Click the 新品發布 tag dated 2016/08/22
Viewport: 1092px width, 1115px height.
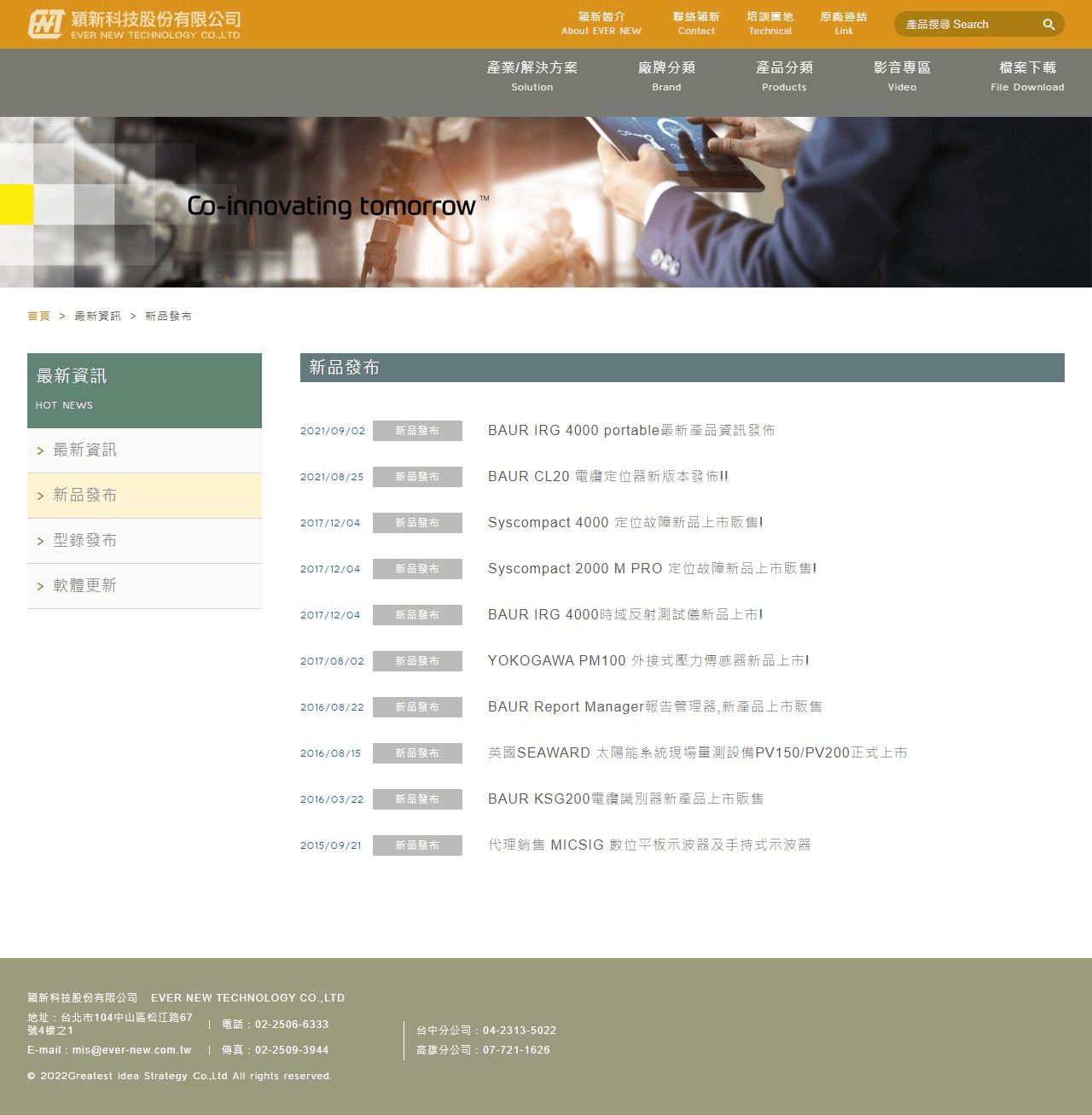[x=417, y=707]
